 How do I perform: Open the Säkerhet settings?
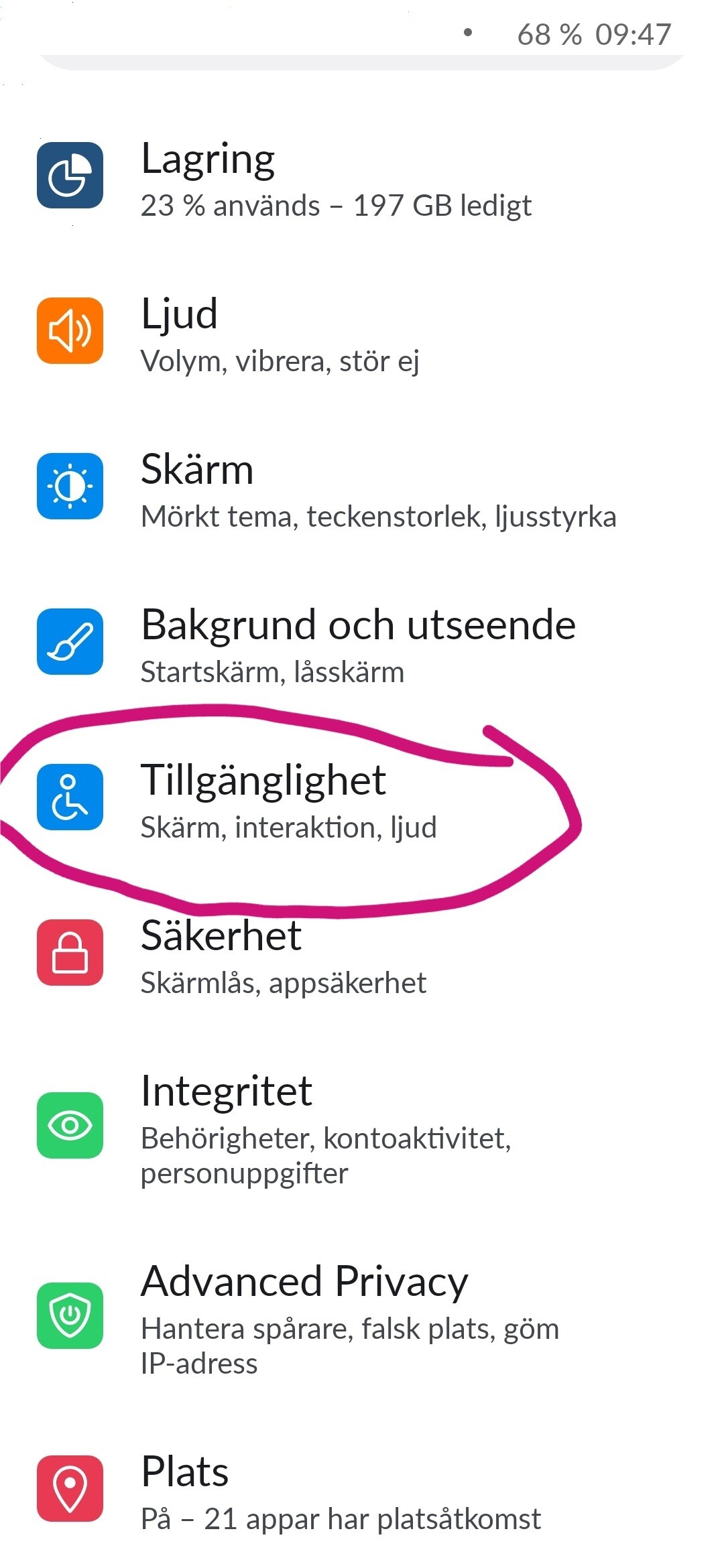[362, 955]
